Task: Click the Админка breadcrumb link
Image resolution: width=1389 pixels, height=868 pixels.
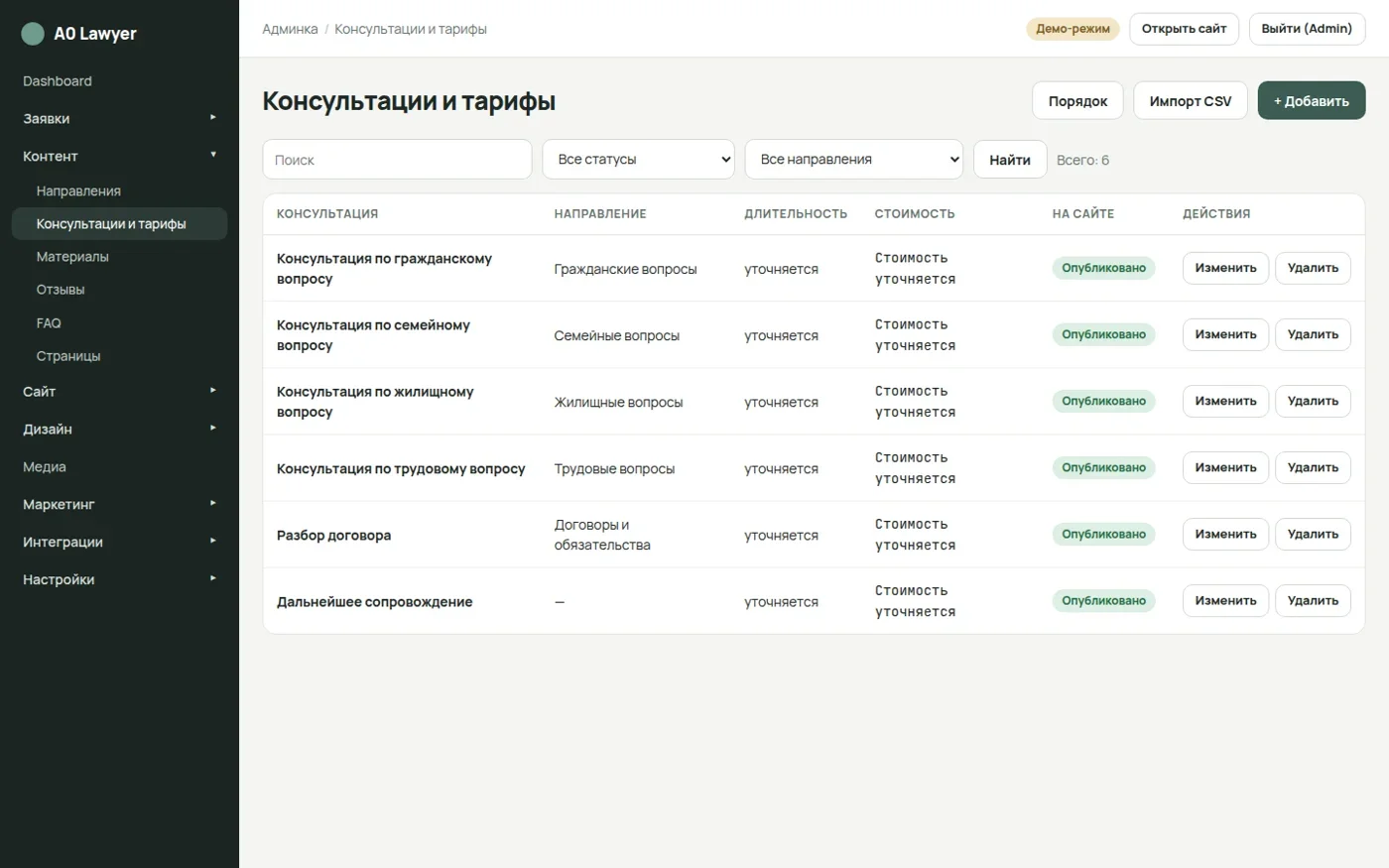Action: pos(290,29)
